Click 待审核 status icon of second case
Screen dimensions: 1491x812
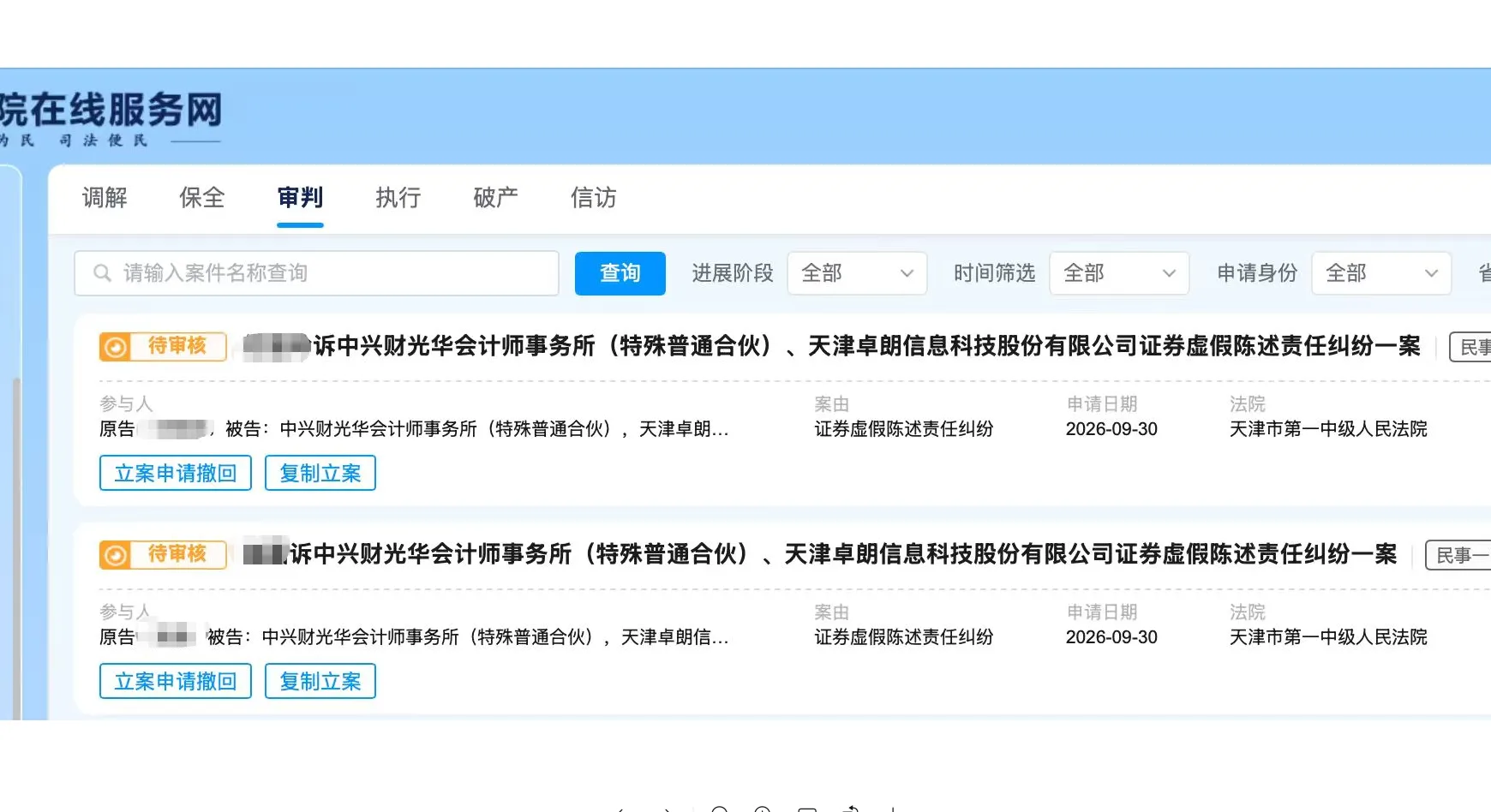click(115, 555)
